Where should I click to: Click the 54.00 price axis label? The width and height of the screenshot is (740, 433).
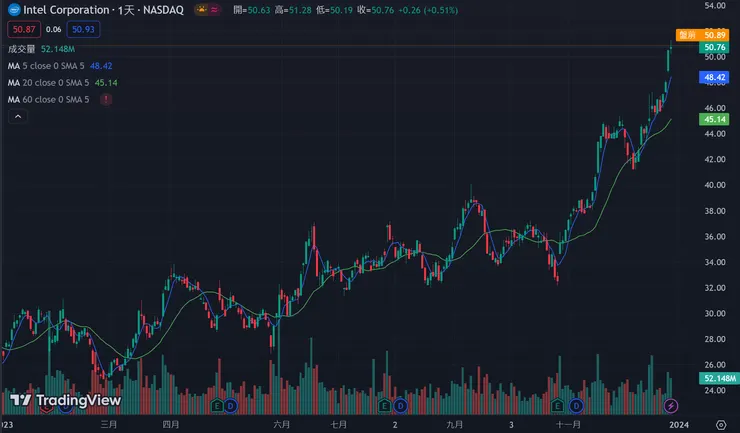[715, 6]
